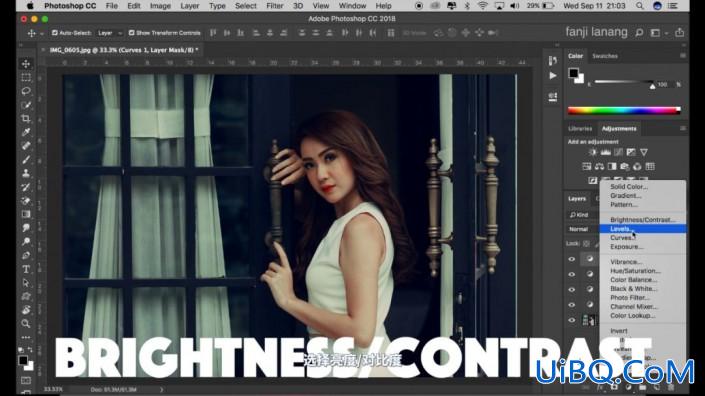Select the Zoom tool
Image resolution: width=705 pixels, height=396 pixels.
coord(26,324)
